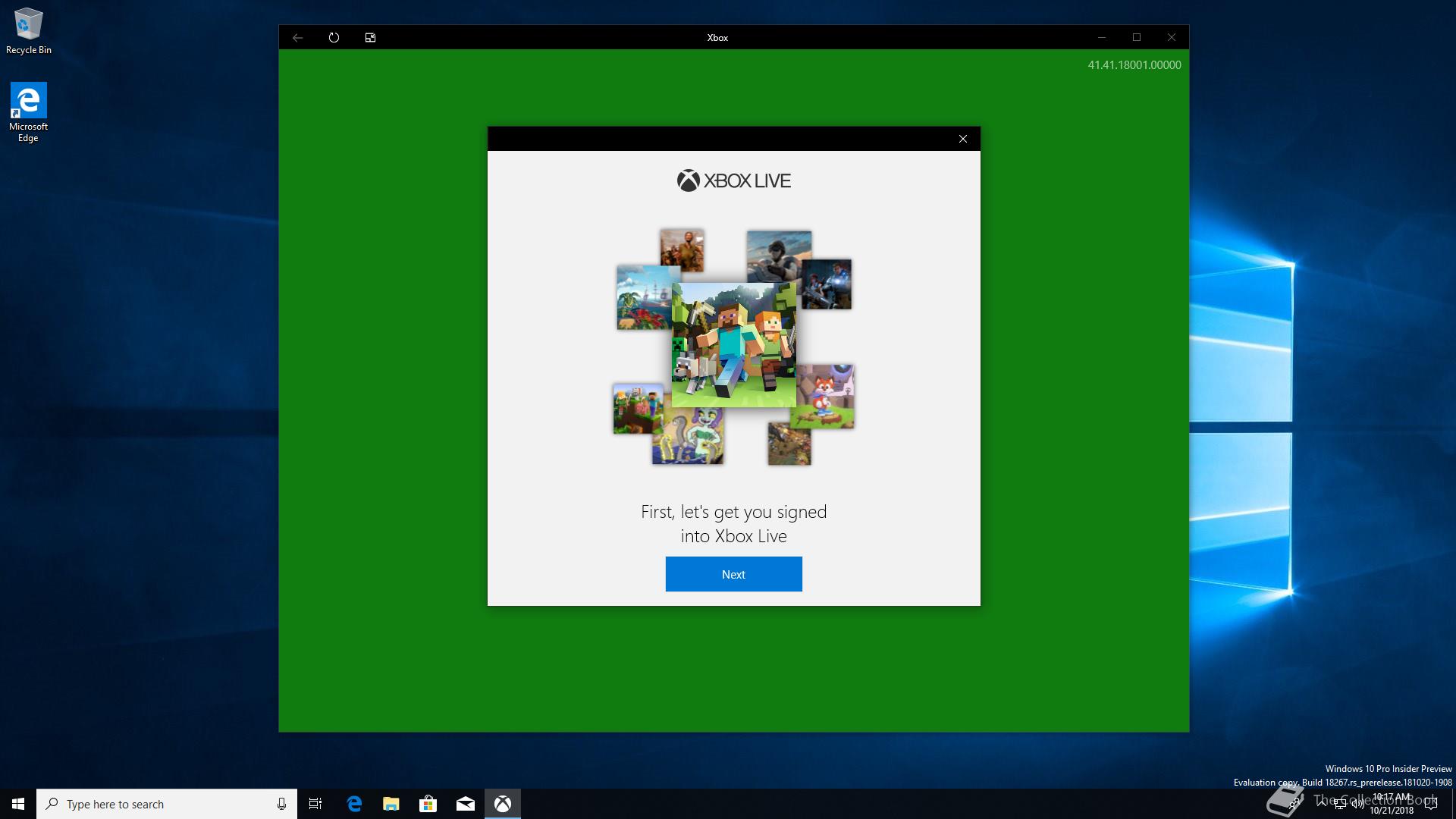Click the microphone icon in search box
Image resolution: width=1456 pixels, height=819 pixels.
281,804
